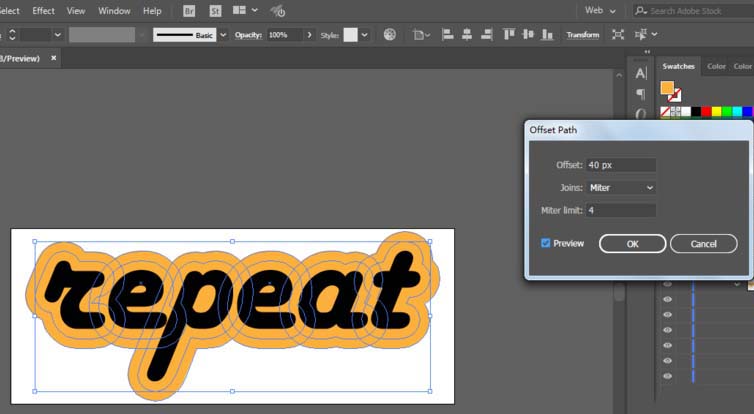The image size is (754, 414).
Task: Switch to the Color panel tab
Action: (x=716, y=66)
